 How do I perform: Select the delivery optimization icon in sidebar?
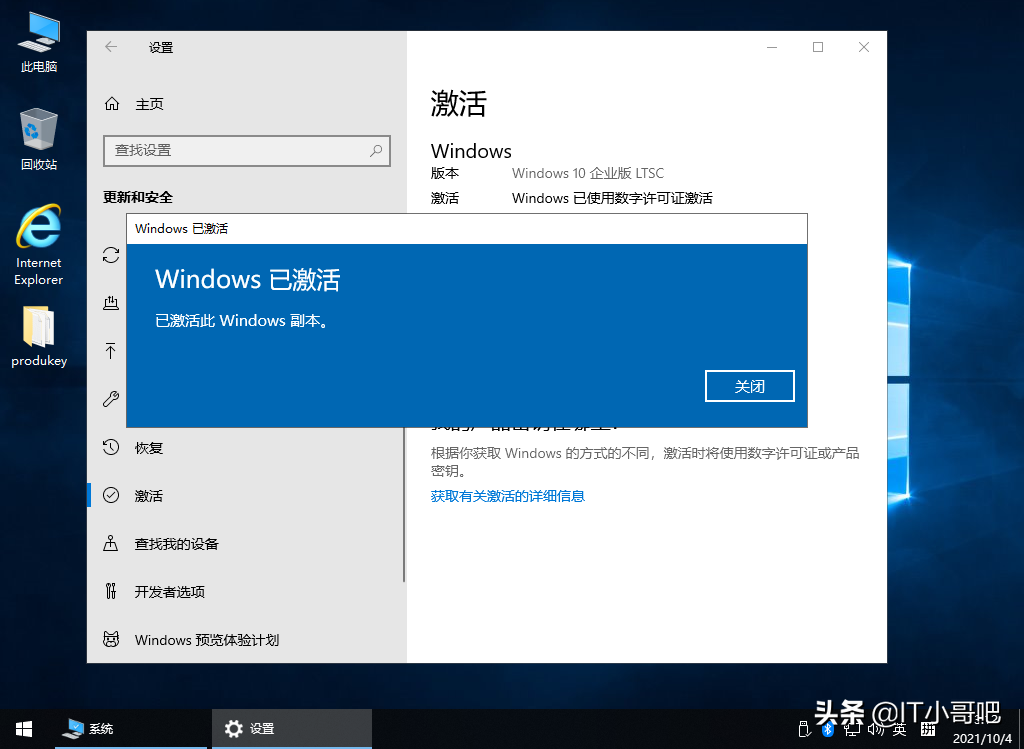111,303
